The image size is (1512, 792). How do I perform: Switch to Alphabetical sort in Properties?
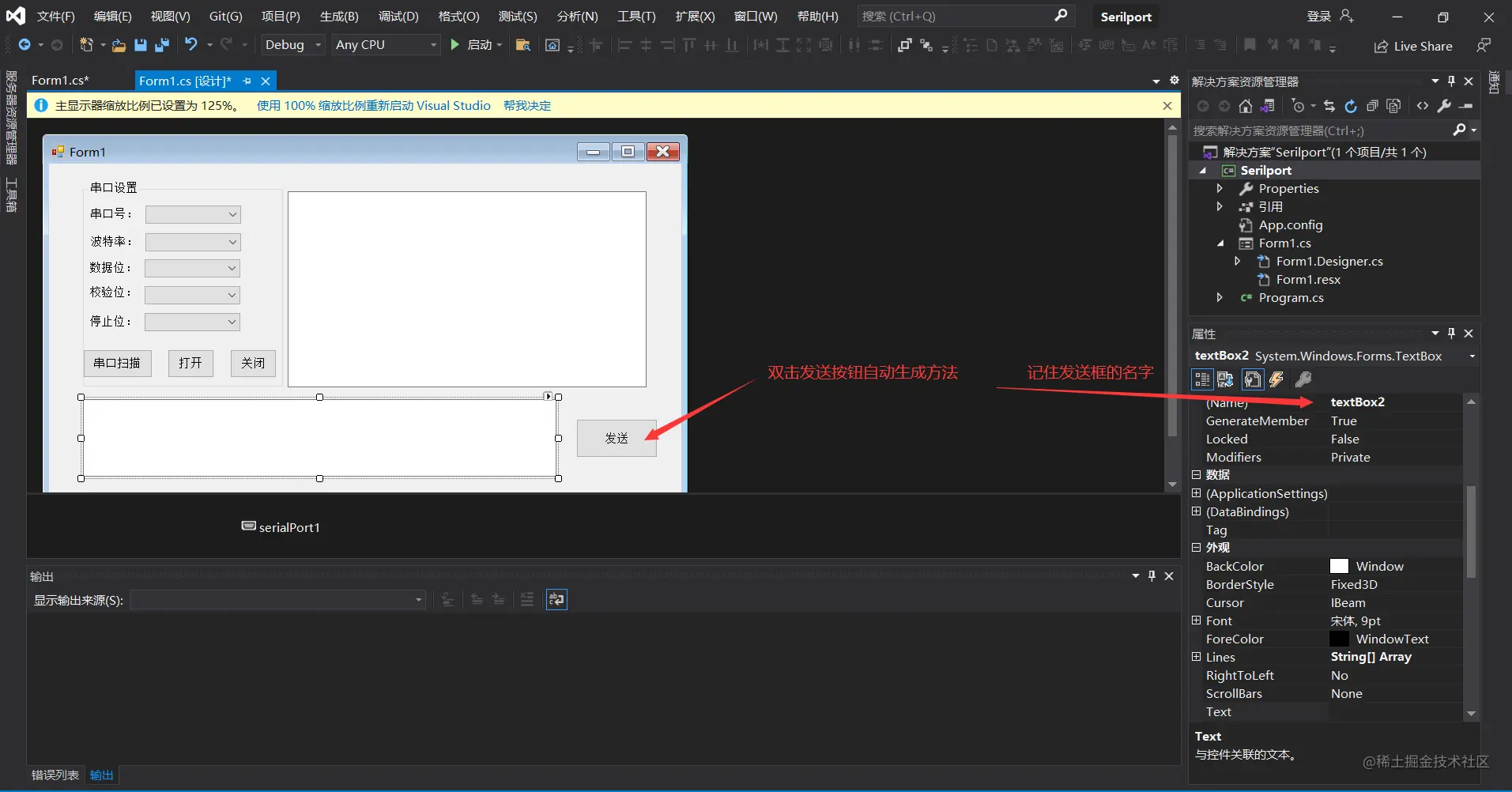coord(1225,379)
